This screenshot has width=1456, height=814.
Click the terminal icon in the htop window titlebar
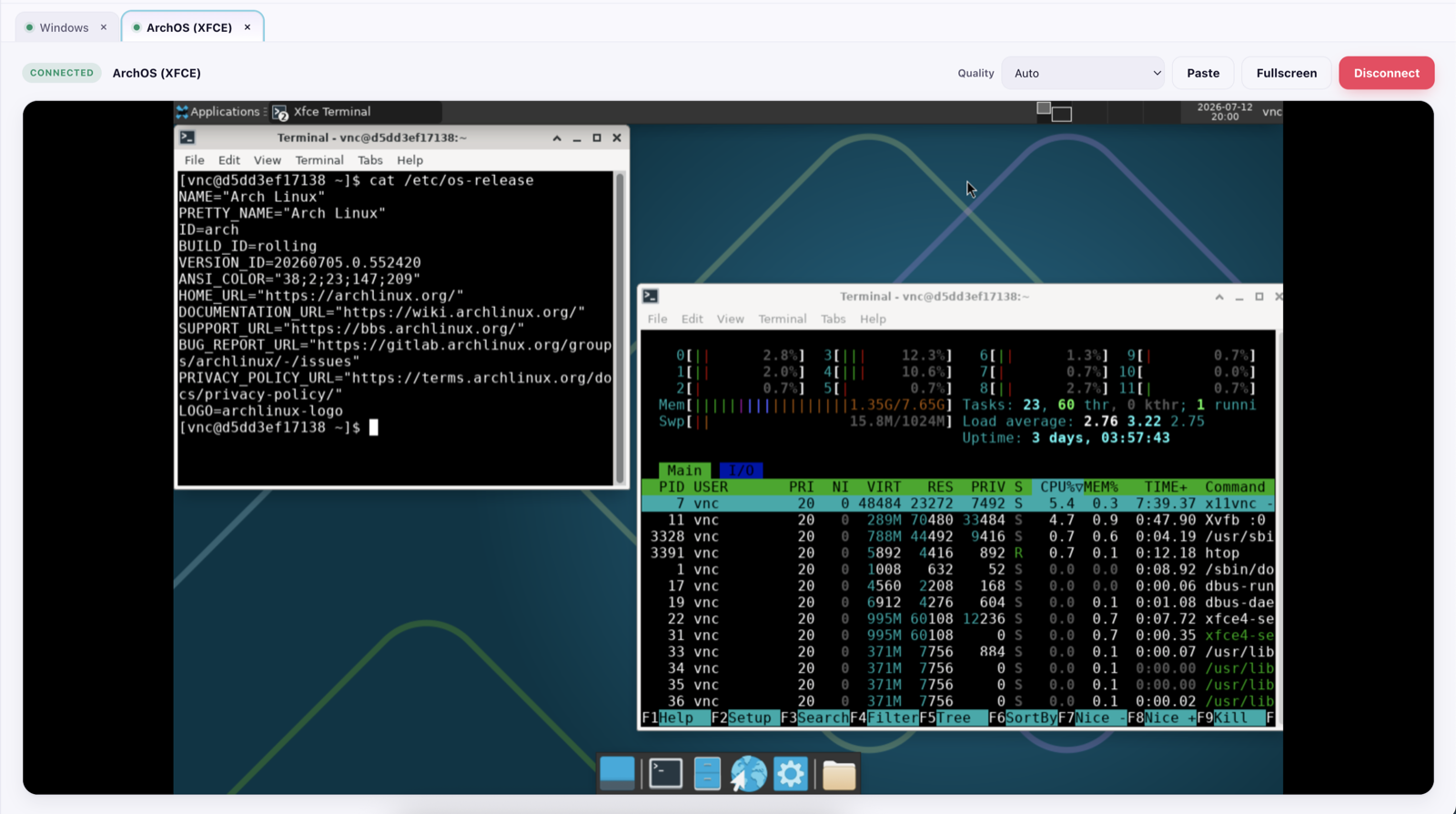(x=651, y=296)
